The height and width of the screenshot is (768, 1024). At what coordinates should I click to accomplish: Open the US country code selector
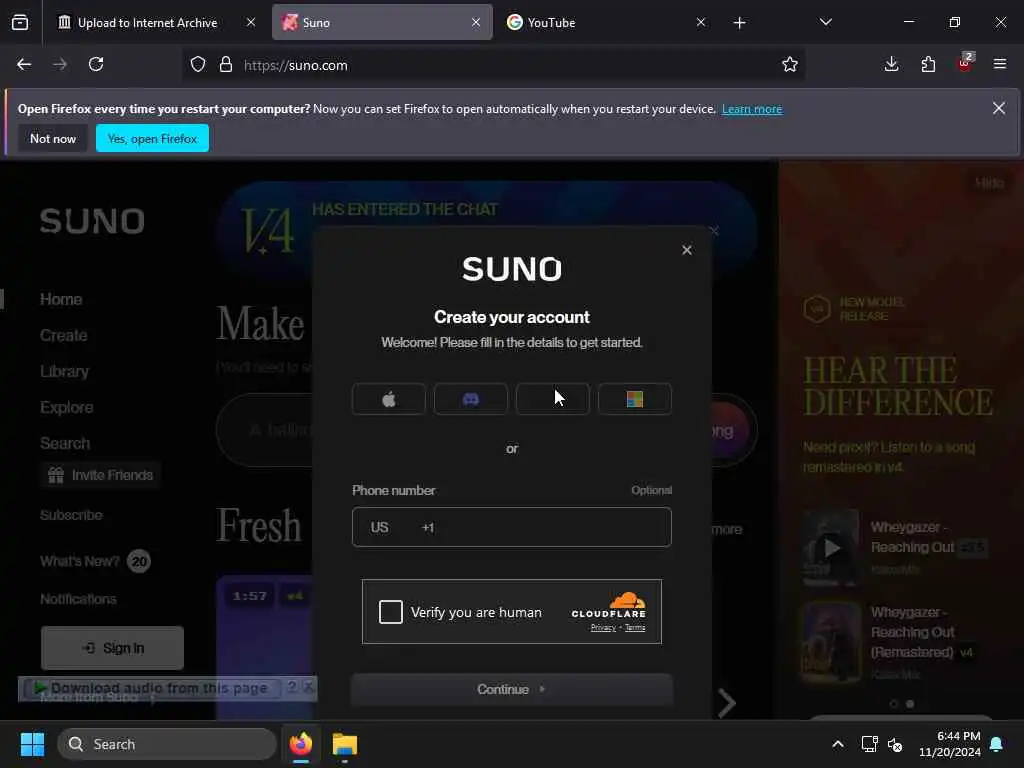click(379, 527)
